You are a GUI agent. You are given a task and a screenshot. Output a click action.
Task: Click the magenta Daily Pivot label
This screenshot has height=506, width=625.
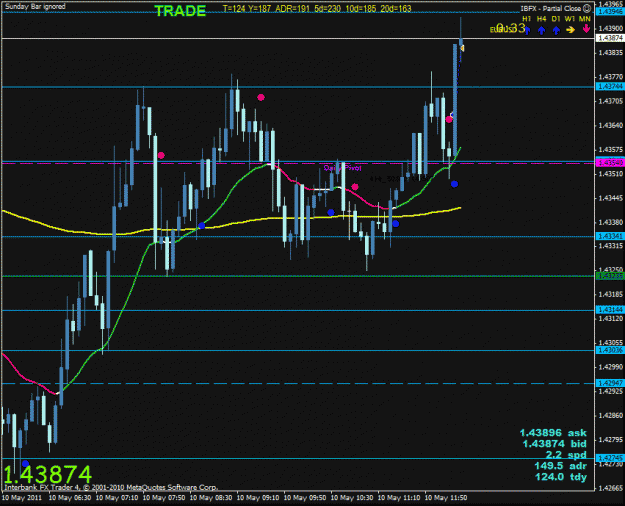click(x=342, y=168)
